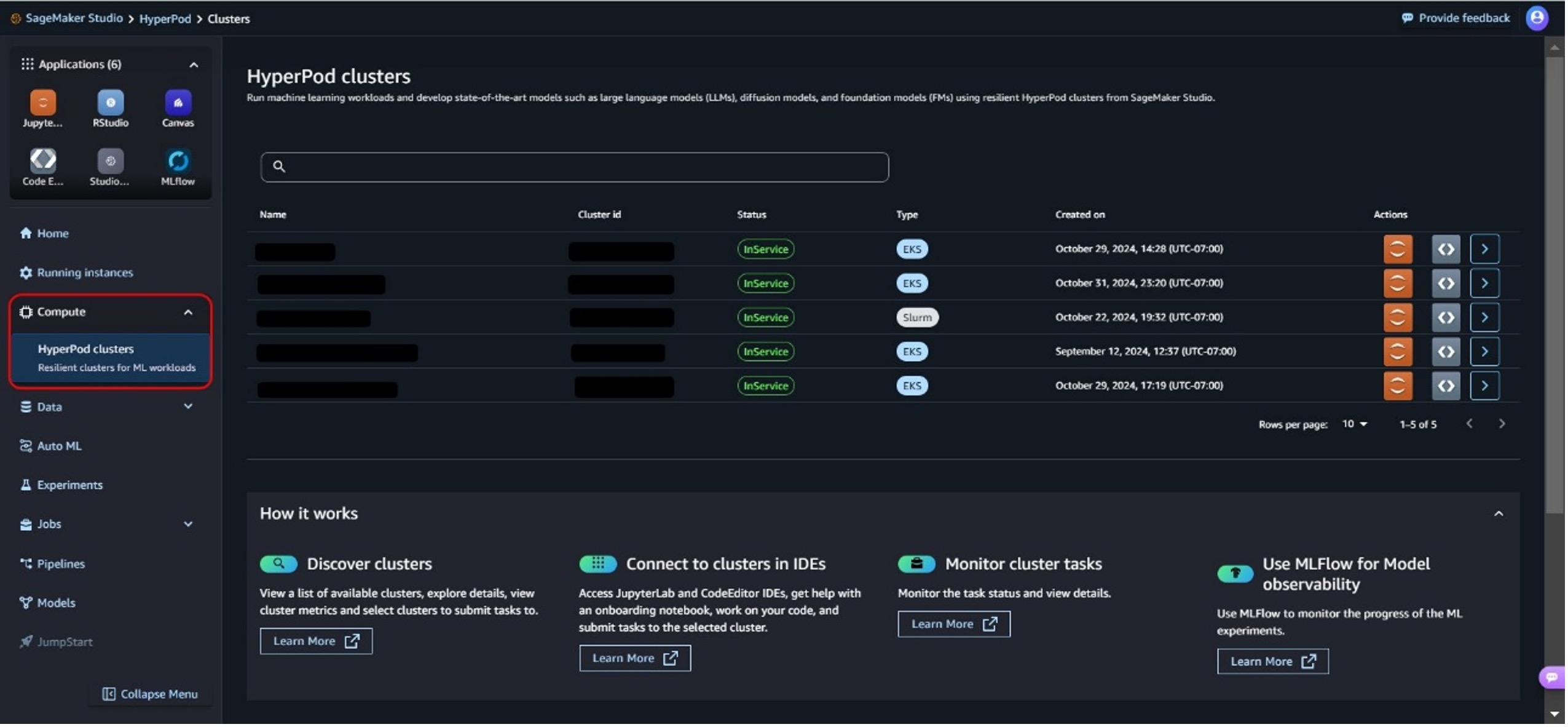Select HyperPod clusters in the sidebar
The image size is (1568, 727).
pyautogui.click(x=111, y=359)
